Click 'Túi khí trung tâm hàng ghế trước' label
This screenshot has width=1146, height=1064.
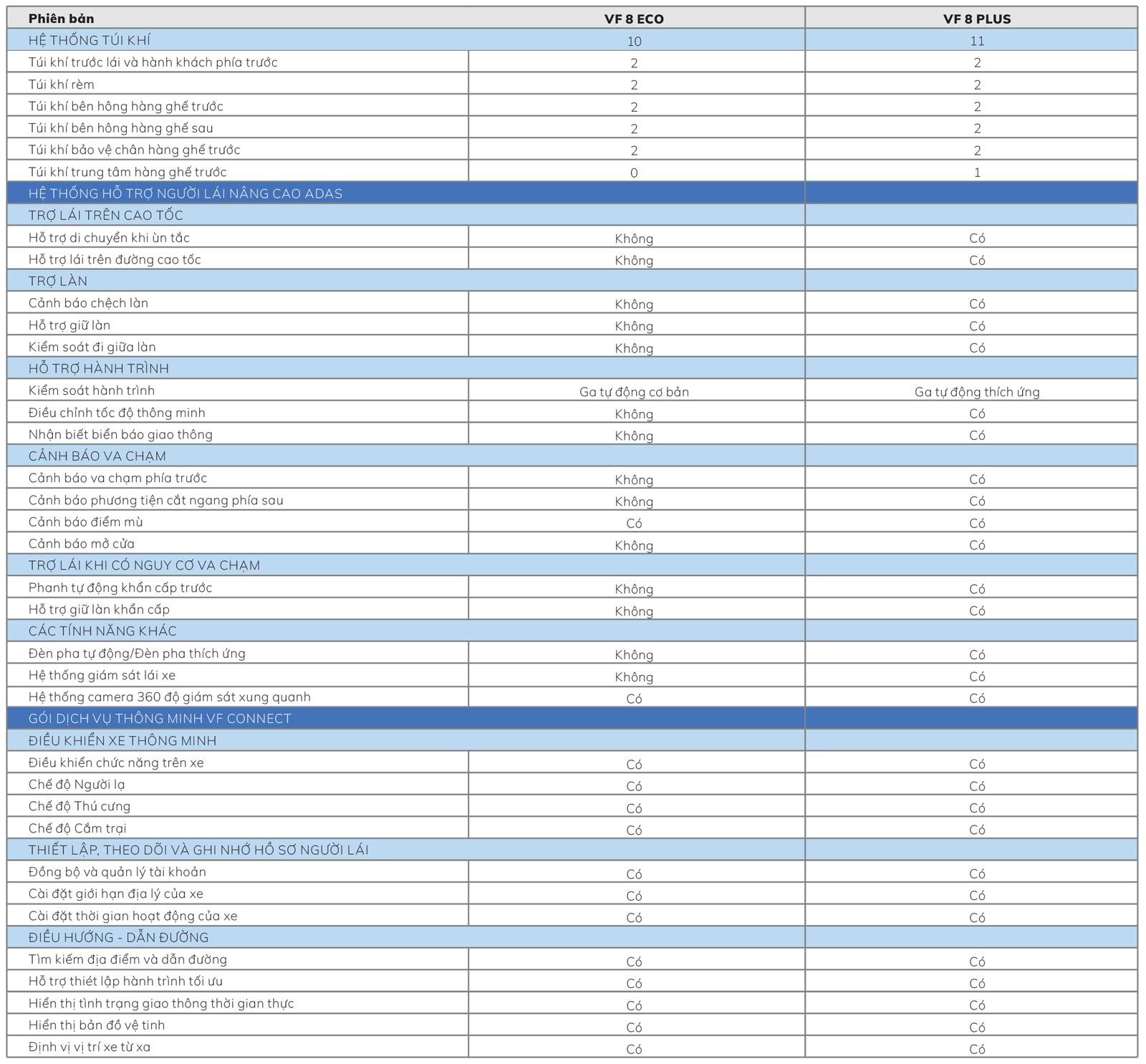point(127,172)
